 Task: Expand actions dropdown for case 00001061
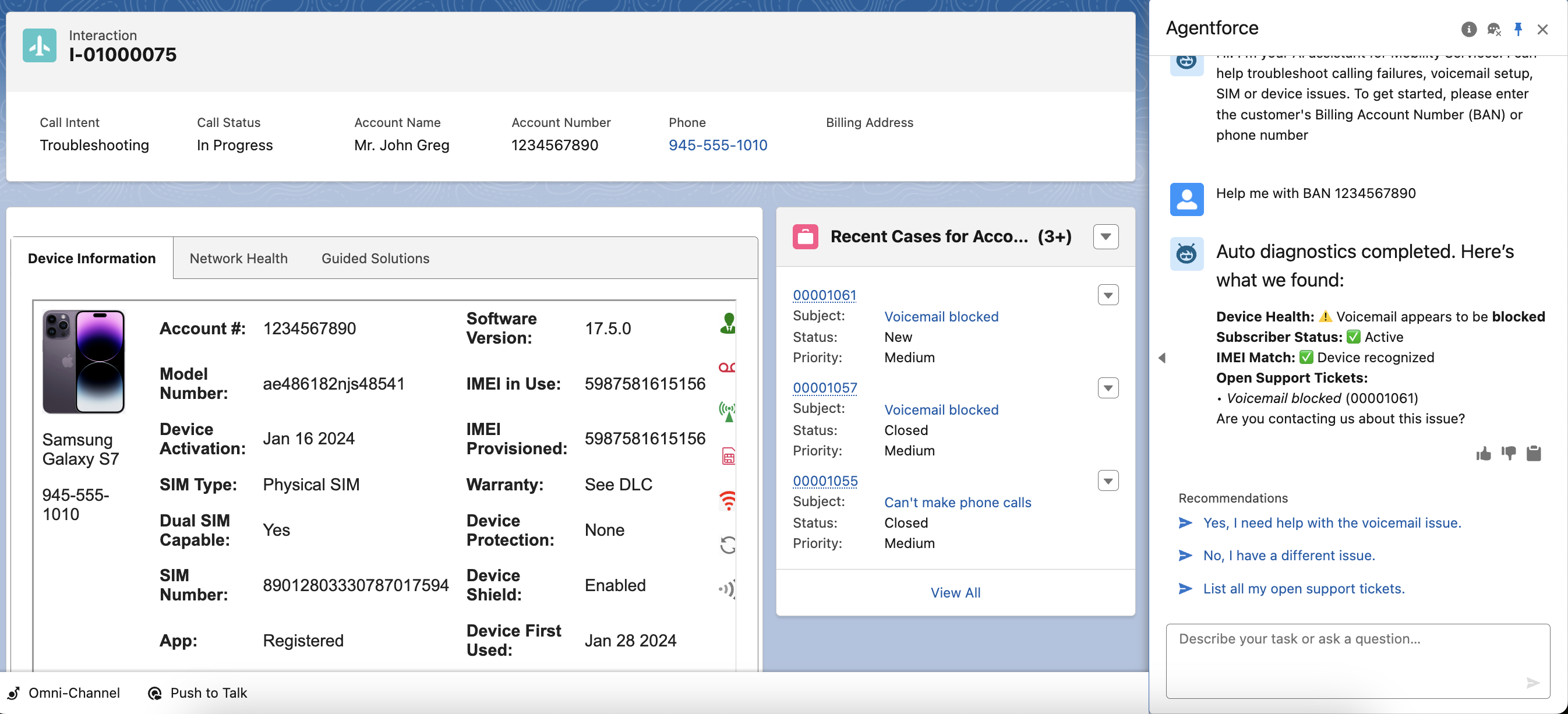click(x=1108, y=295)
